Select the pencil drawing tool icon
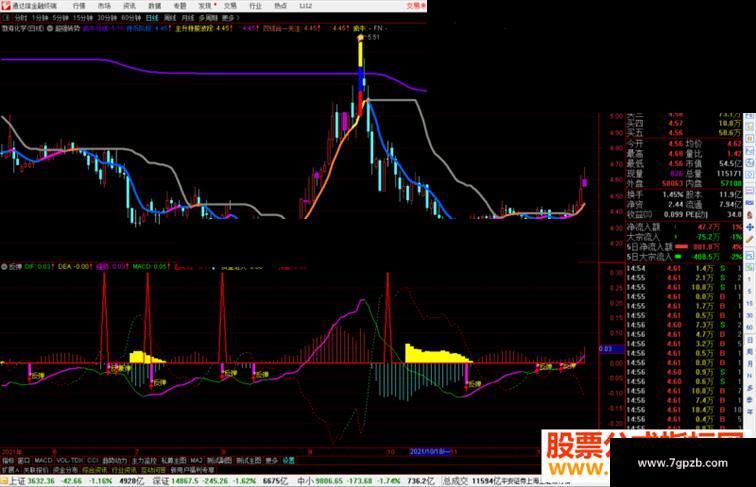Viewport: 756px width, 487px height. [750, 239]
